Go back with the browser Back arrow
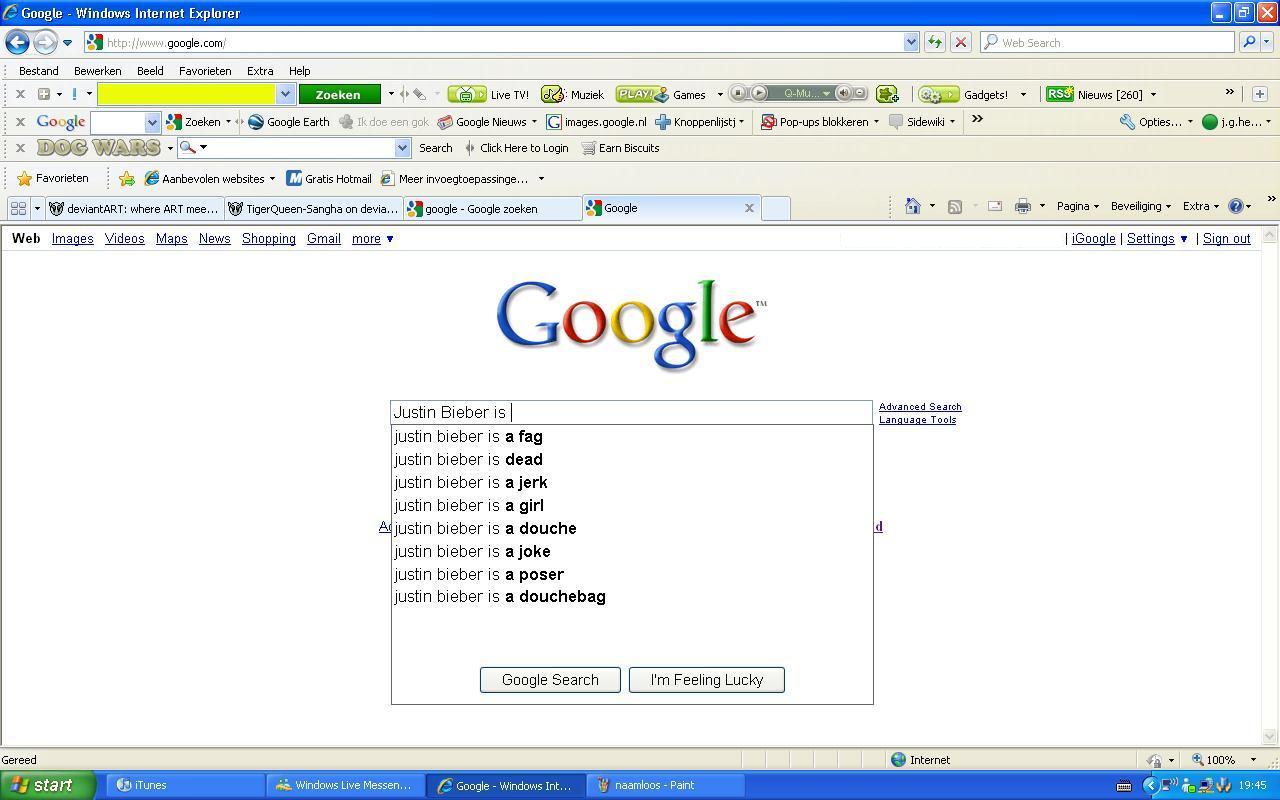Viewport: 1280px width, 800px height. [x=17, y=42]
